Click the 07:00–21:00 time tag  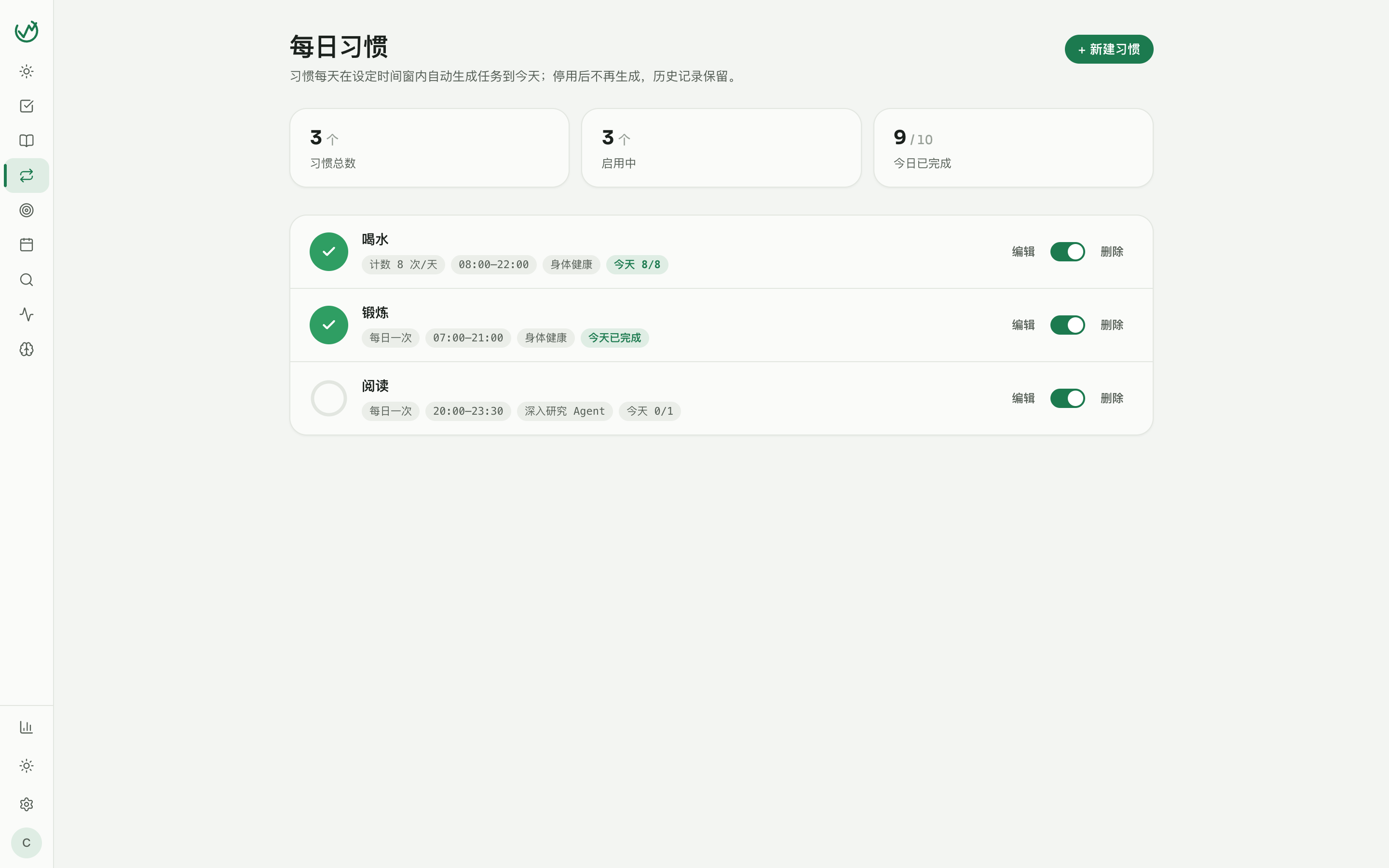pyautogui.click(x=468, y=338)
